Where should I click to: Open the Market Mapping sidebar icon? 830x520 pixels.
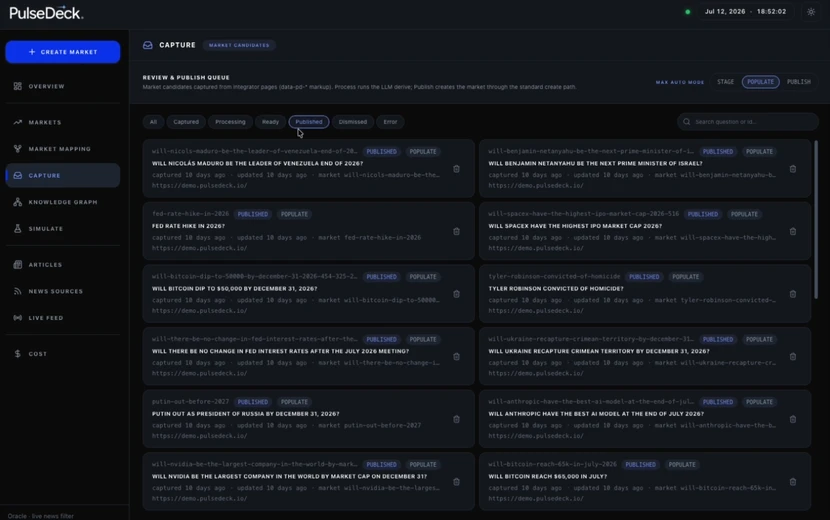point(17,149)
